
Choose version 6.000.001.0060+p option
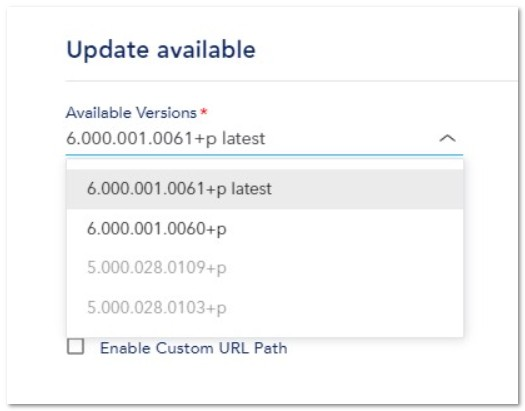(x=265, y=229)
